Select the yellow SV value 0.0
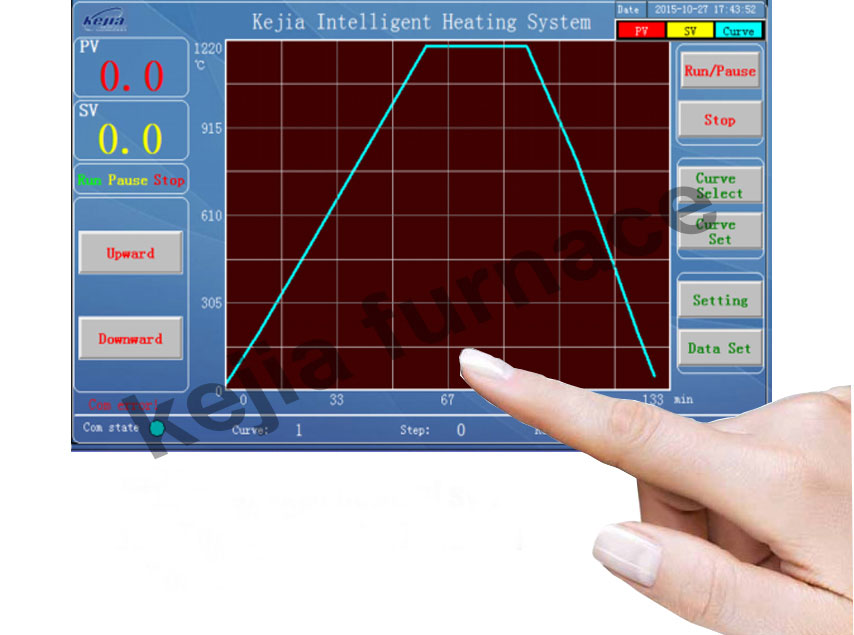854x635 pixels. pyautogui.click(x=130, y=138)
